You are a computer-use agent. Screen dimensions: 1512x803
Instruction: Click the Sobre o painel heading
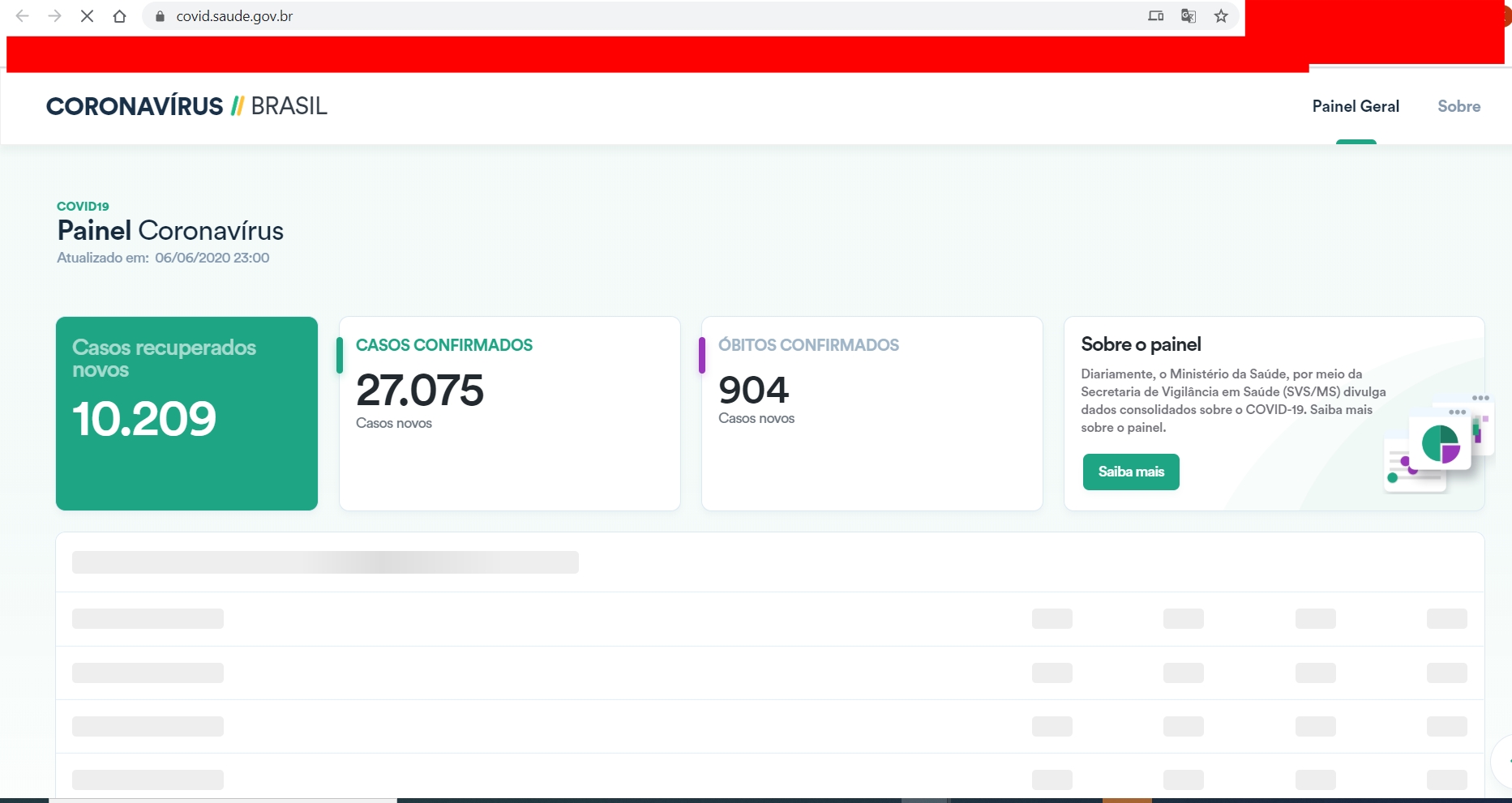point(1141,344)
